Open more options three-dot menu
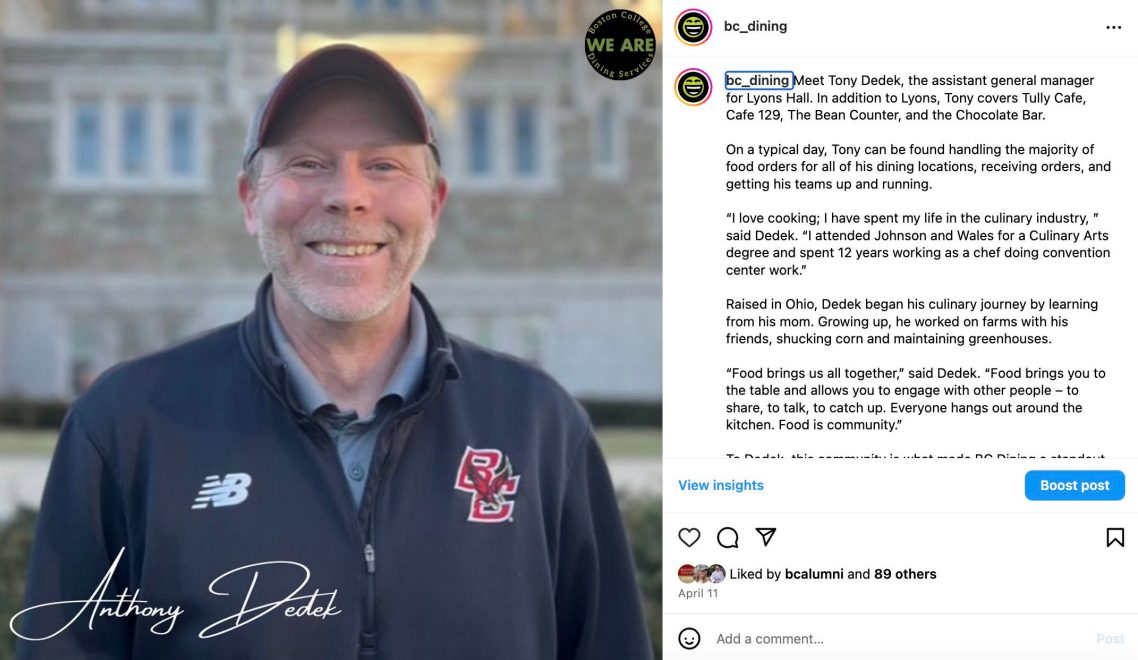Screen dimensions: 1138x660 tap(1113, 28)
